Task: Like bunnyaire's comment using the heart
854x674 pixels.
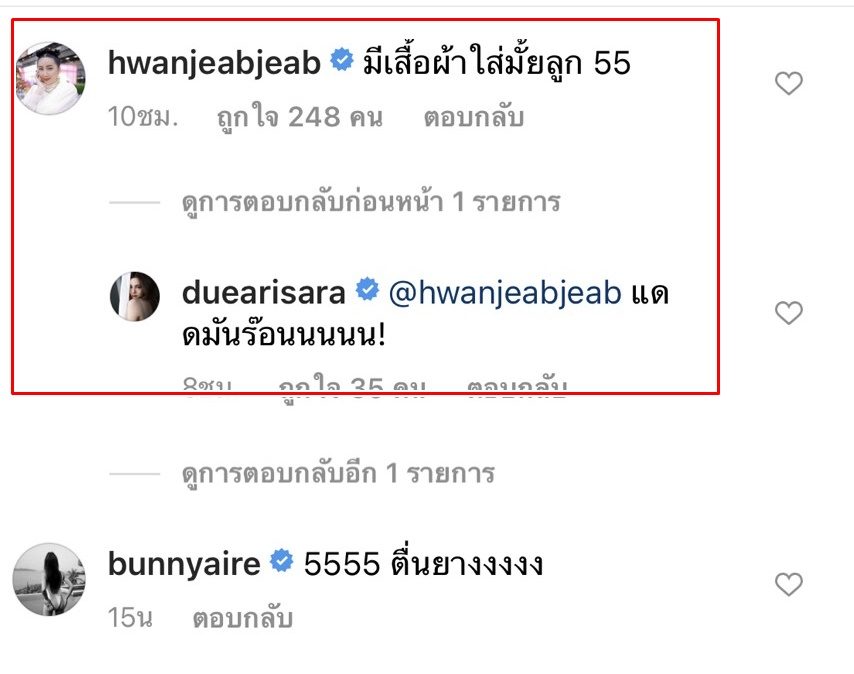Action: tap(789, 584)
